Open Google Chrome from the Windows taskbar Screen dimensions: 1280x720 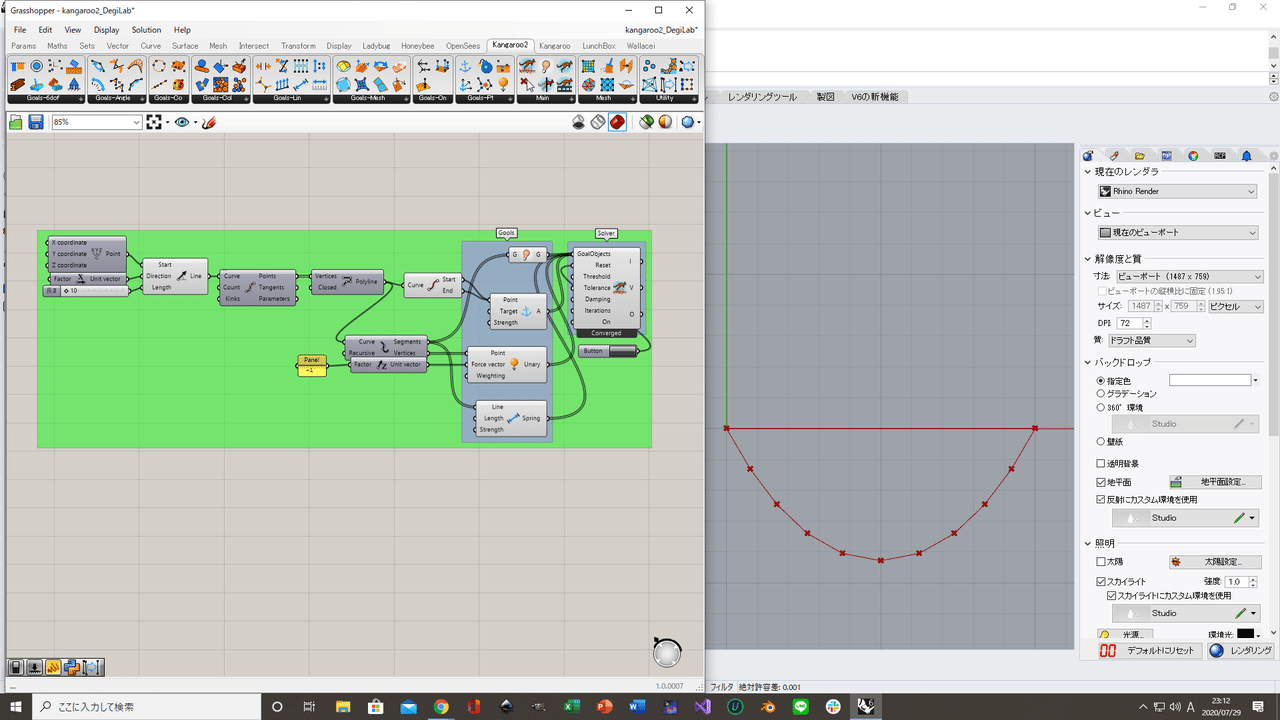pos(441,706)
